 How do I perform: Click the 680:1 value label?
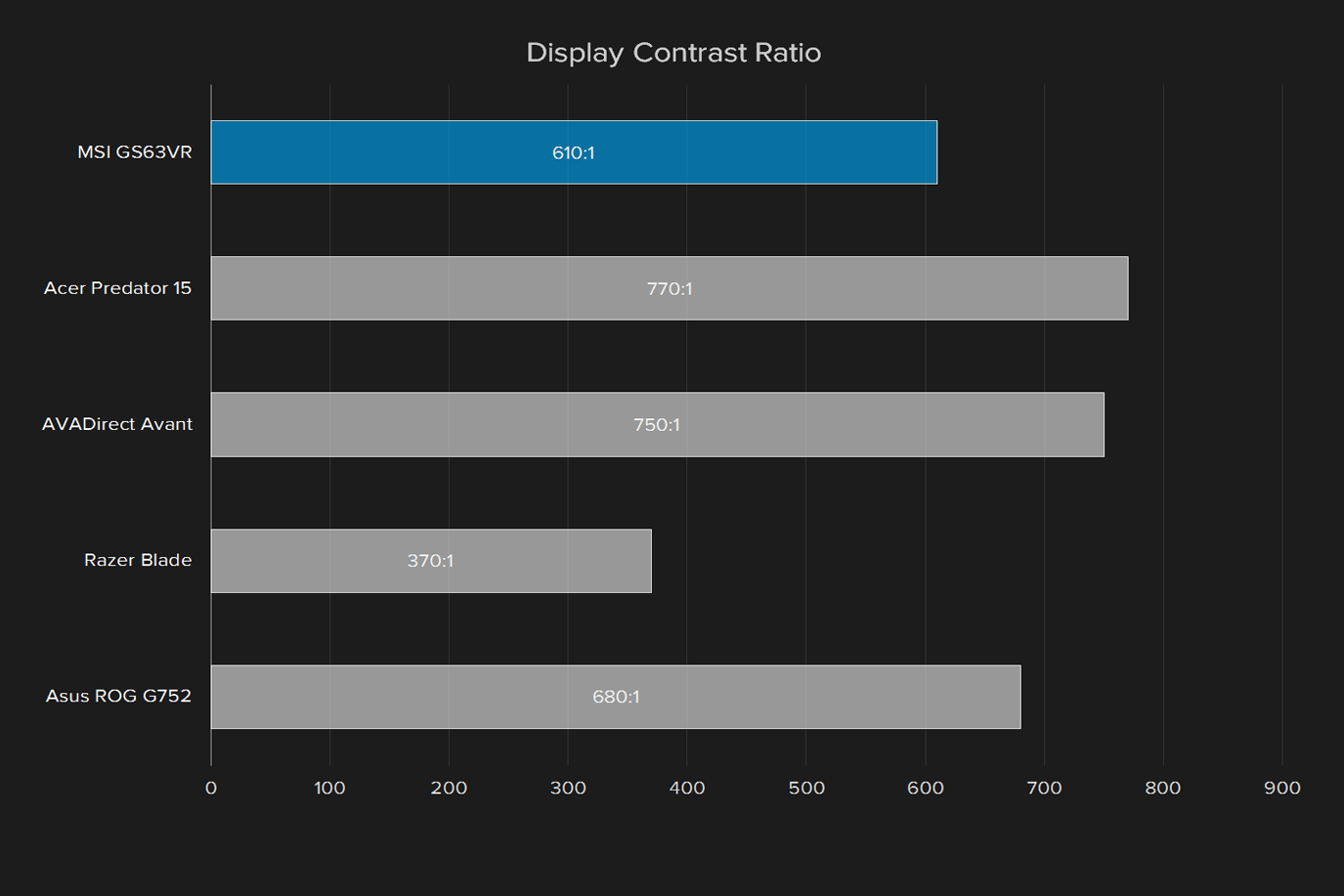pos(616,697)
